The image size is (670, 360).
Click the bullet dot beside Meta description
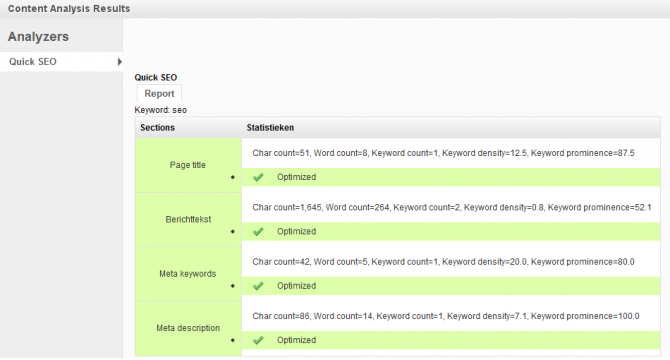[232, 340]
